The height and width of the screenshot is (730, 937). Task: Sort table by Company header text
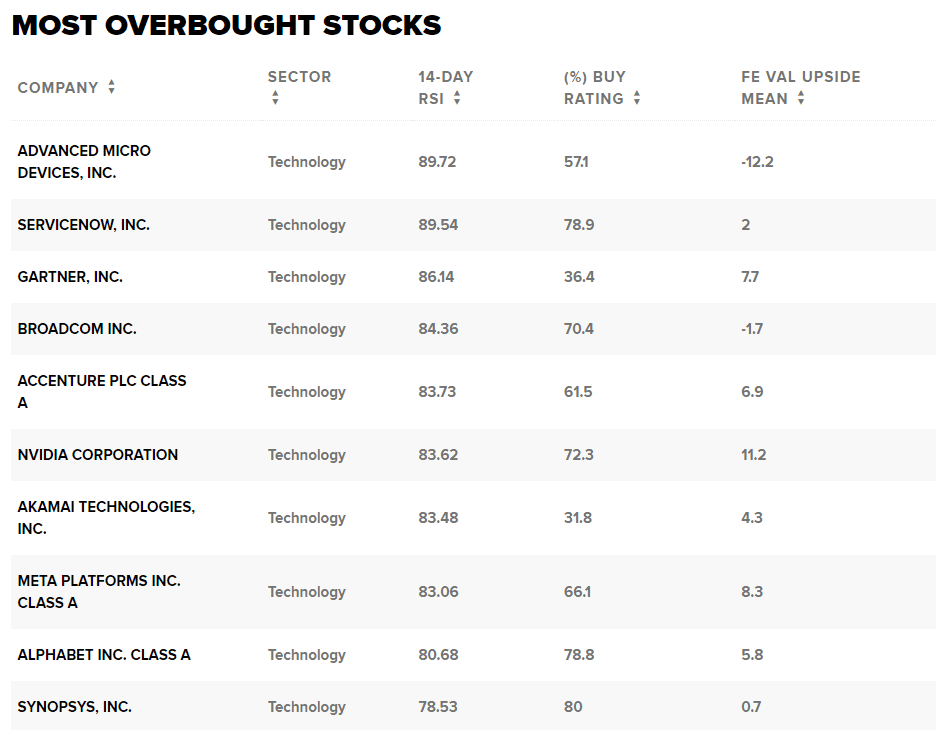[58, 88]
